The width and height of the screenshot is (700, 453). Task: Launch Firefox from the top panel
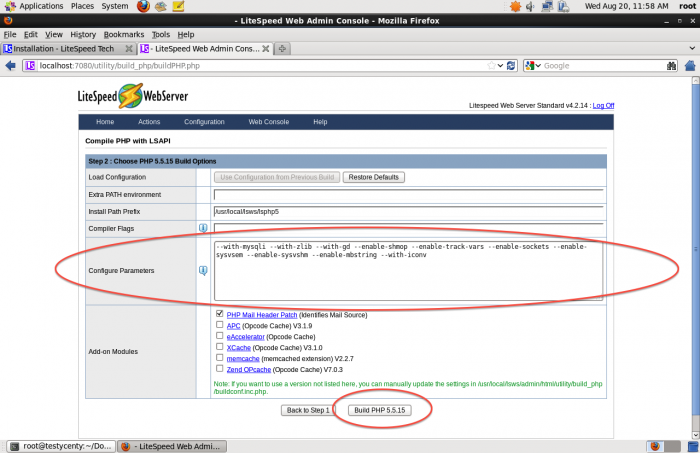pyautogui.click(x=143, y=6)
